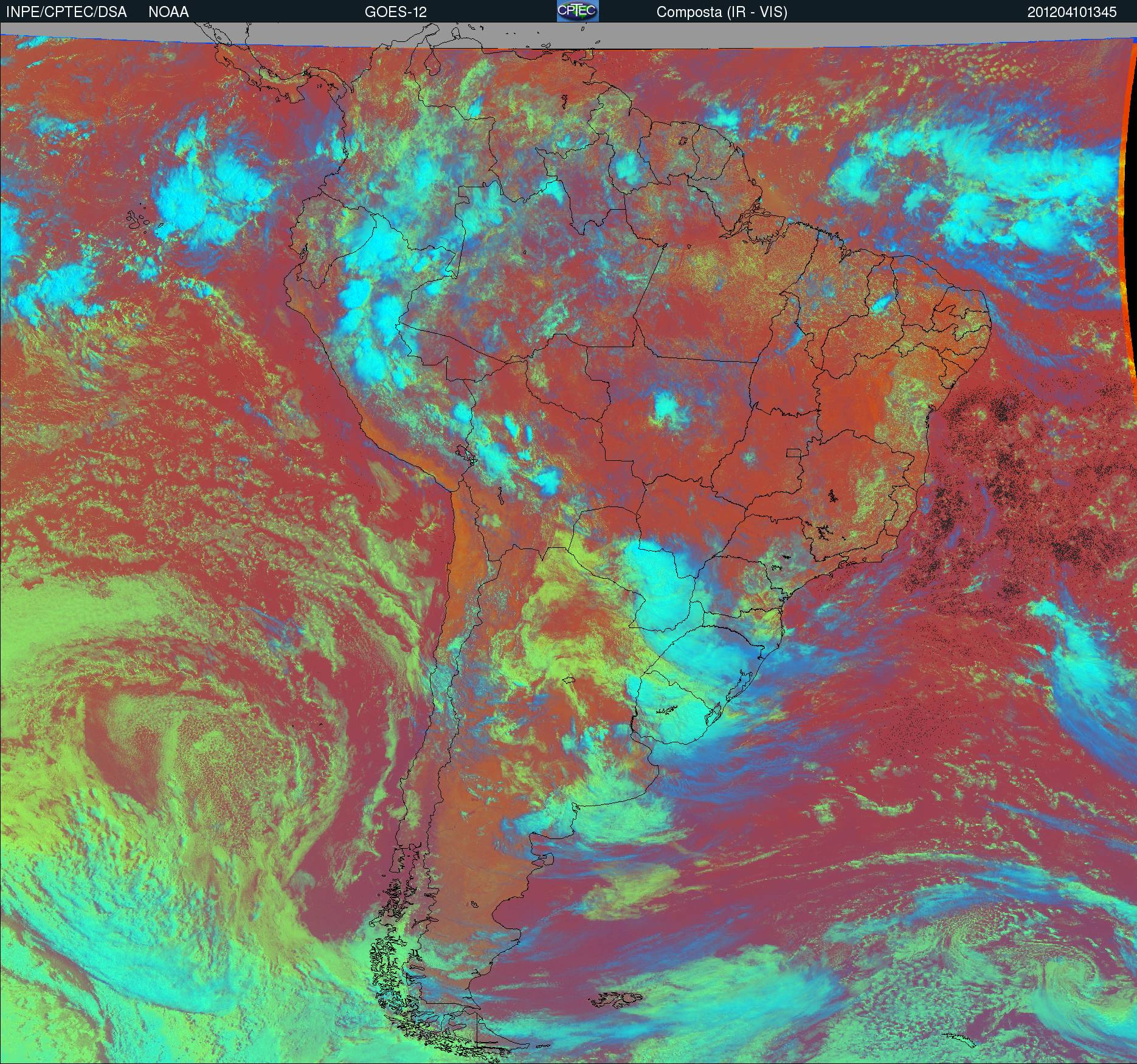Click the Composta (IR - VIS) title
The width and height of the screenshot is (1137, 1064).
coord(722,12)
